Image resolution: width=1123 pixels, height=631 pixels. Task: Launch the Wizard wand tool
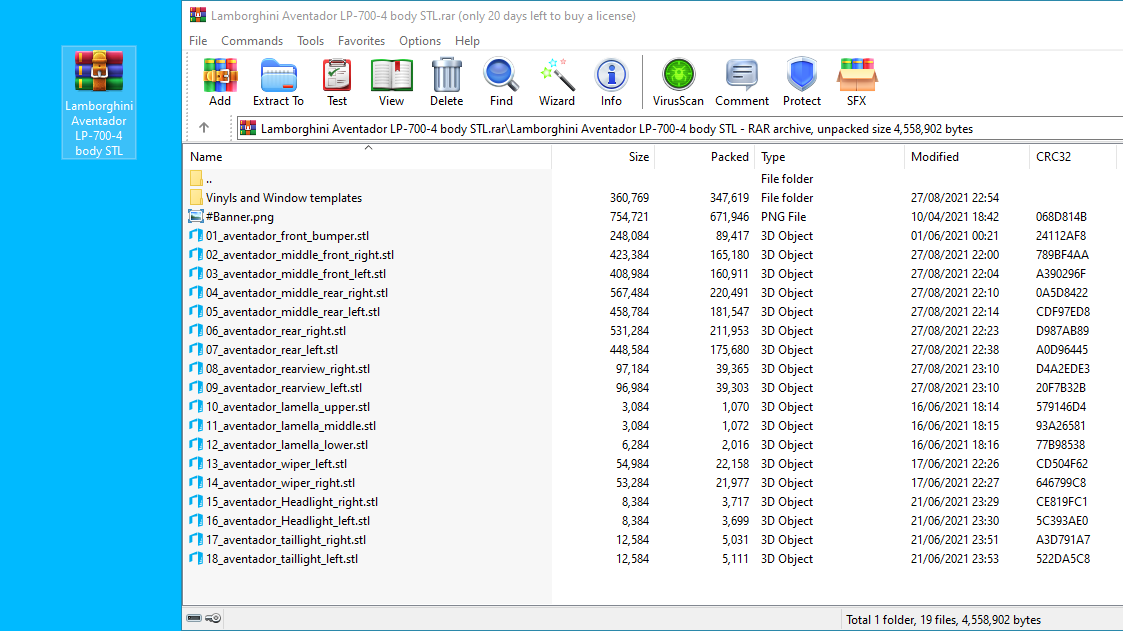tap(556, 82)
